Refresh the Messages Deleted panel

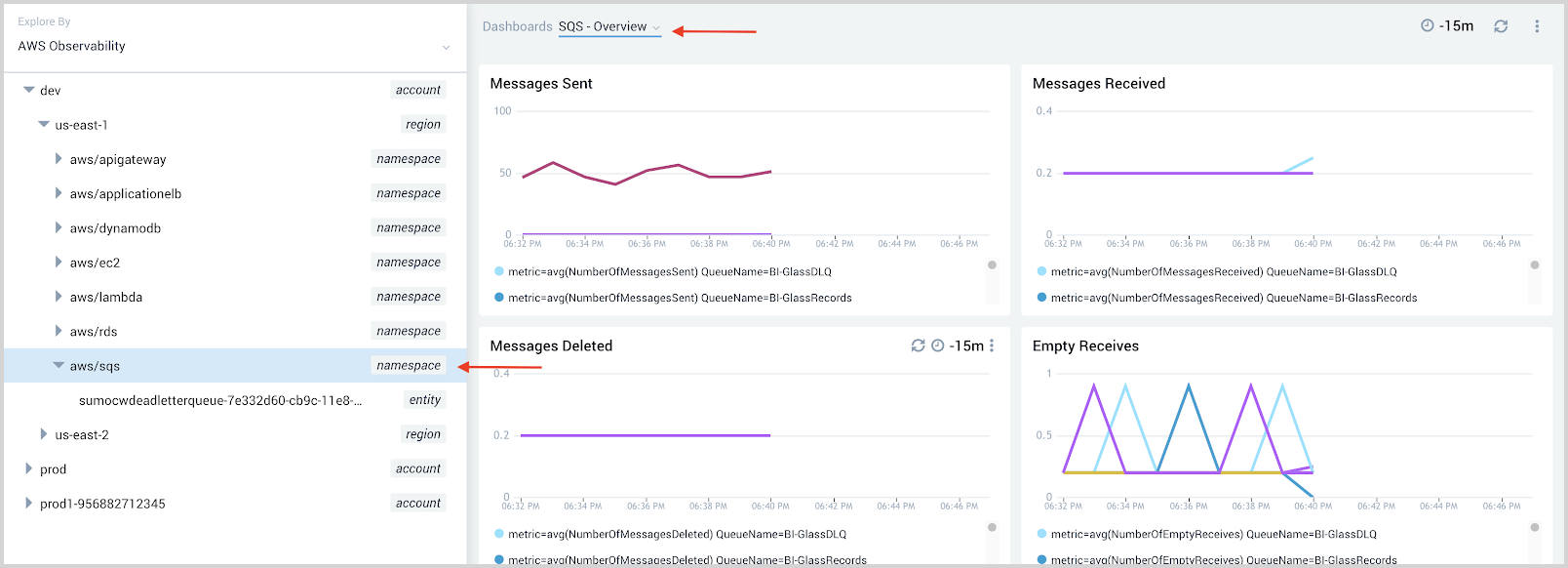coord(918,345)
